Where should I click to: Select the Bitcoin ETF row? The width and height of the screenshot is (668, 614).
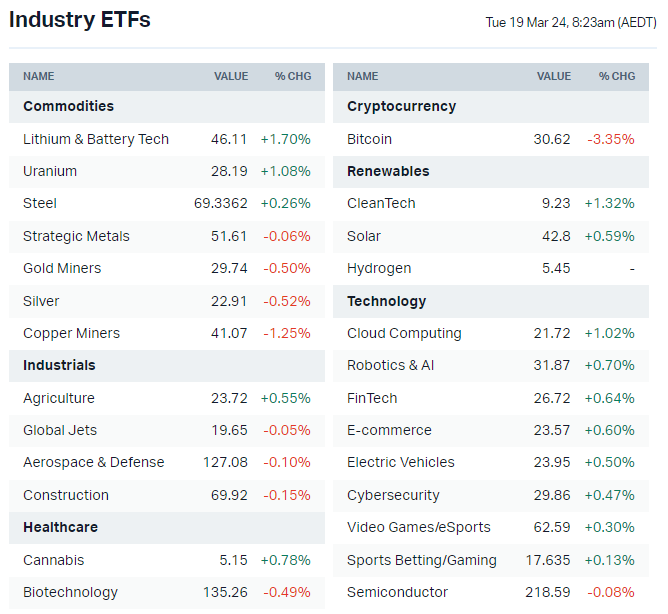pyautogui.click(x=369, y=139)
